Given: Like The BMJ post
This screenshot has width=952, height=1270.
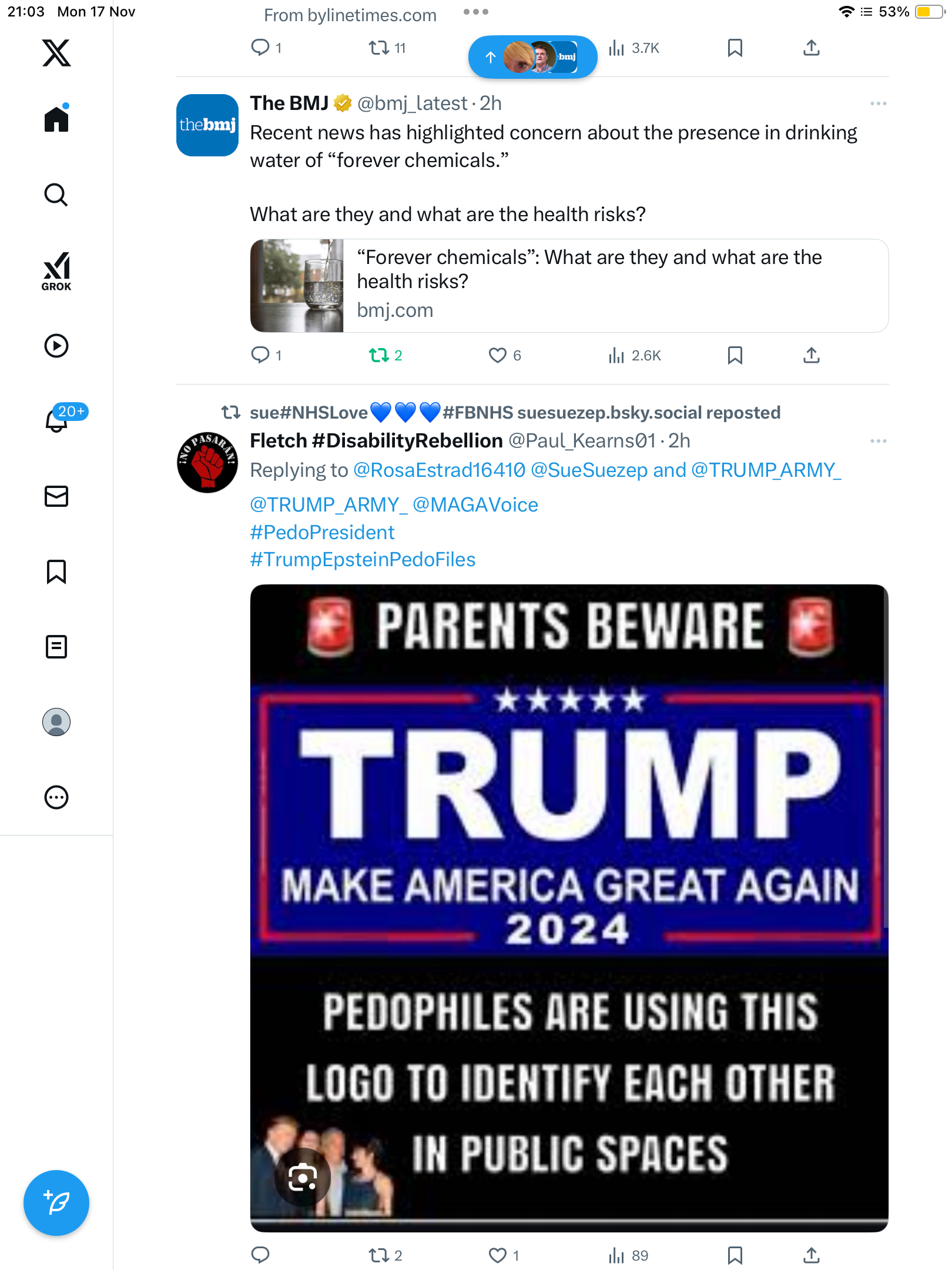Looking at the screenshot, I should tap(498, 355).
